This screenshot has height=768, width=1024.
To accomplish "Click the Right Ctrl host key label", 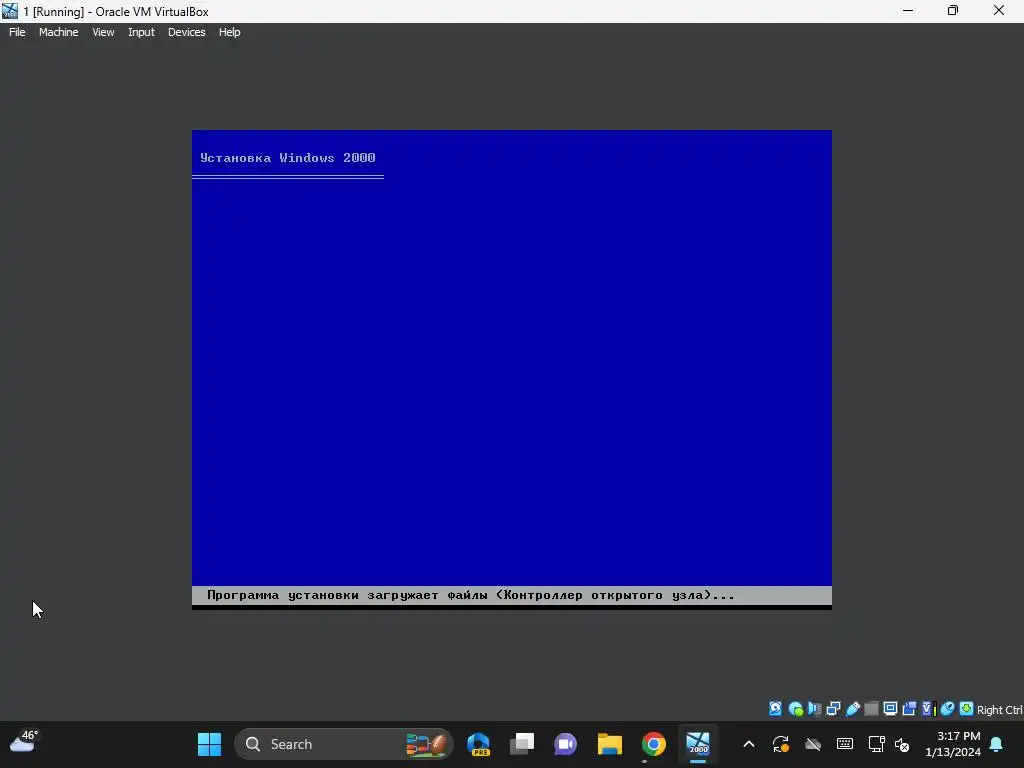I will click(x=999, y=710).
